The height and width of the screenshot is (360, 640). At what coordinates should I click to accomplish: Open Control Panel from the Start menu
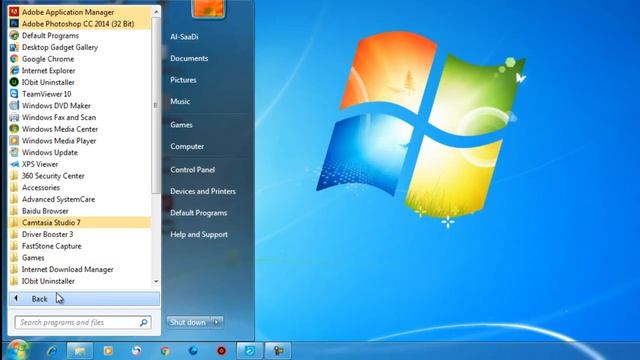pyautogui.click(x=192, y=169)
